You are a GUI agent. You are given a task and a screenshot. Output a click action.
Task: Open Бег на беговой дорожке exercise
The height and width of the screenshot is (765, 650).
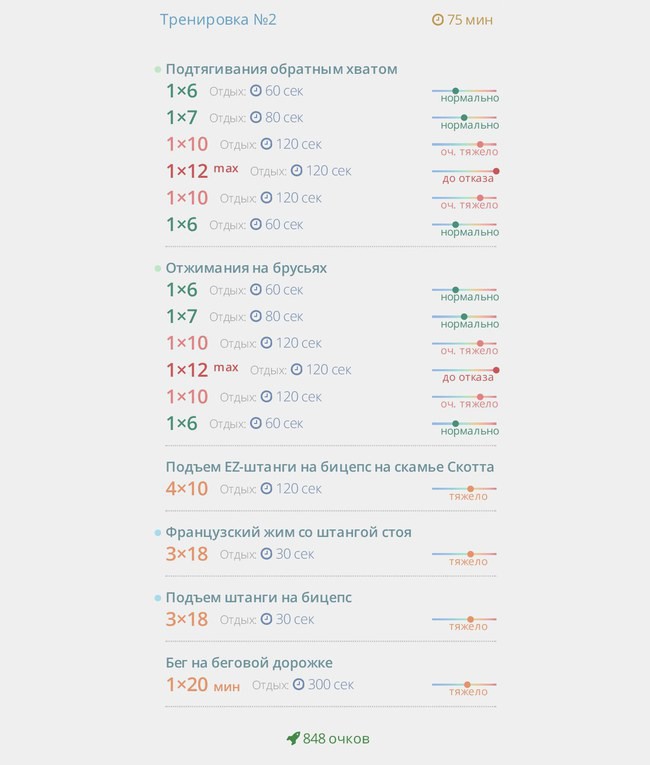[249, 663]
